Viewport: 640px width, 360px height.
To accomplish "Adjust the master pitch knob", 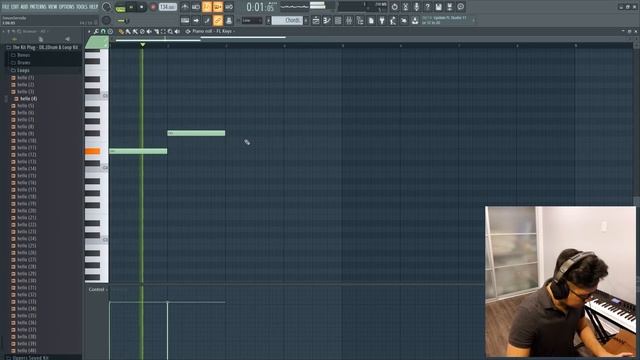I will (106, 20).
